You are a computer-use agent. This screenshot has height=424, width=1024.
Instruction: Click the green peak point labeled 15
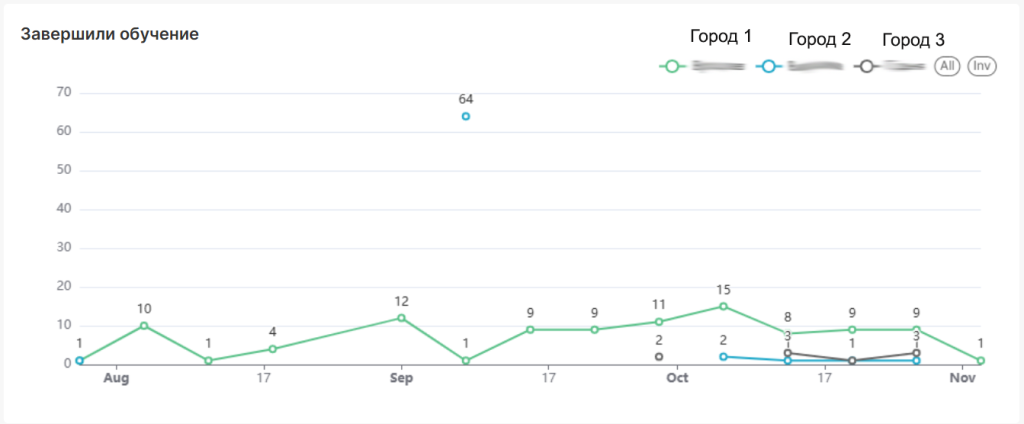tap(723, 306)
